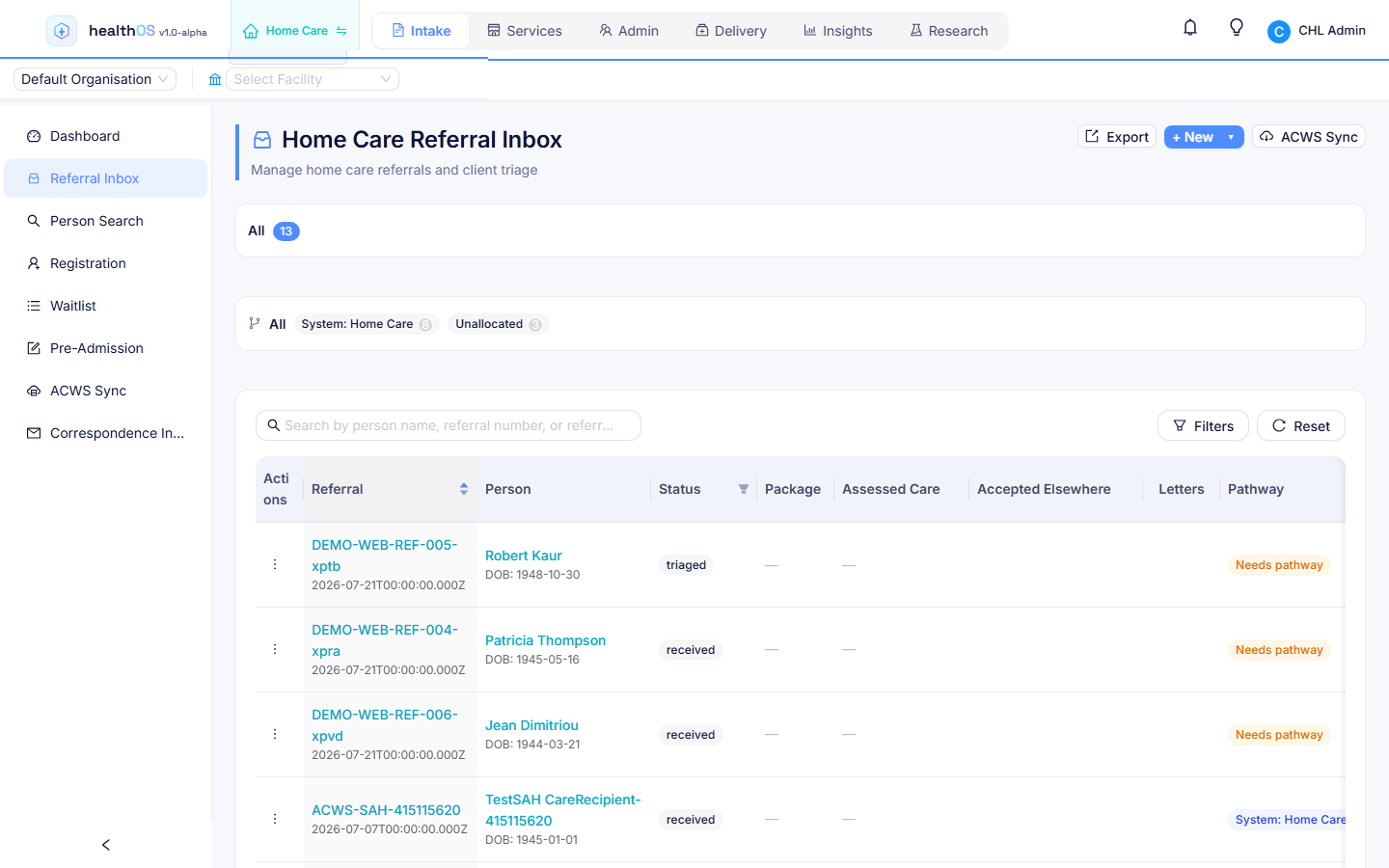This screenshot has width=1389, height=868.
Task: Open referral DEMO-WEB-REF-005-xptb link
Action: click(385, 556)
